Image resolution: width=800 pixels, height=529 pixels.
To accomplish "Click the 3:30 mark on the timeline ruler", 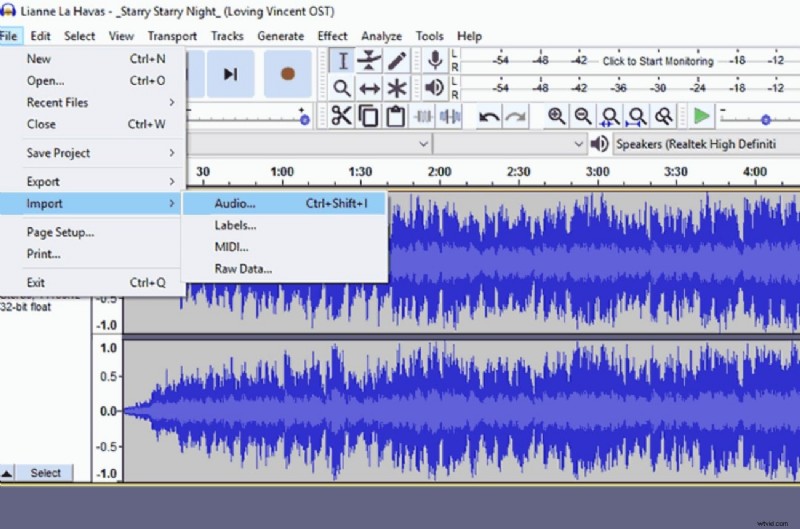I will coord(676,172).
